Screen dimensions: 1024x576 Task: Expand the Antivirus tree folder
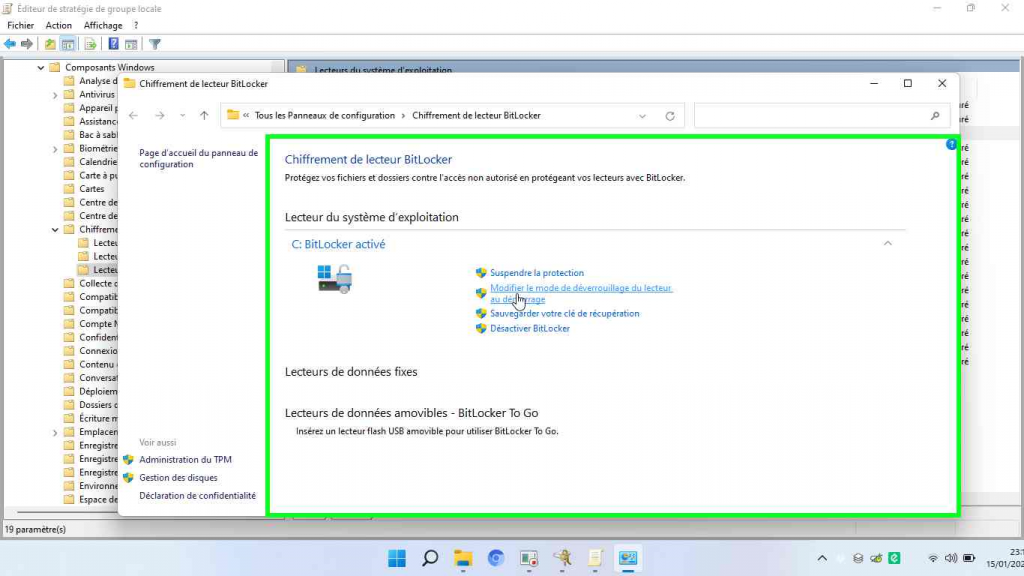tap(55, 95)
